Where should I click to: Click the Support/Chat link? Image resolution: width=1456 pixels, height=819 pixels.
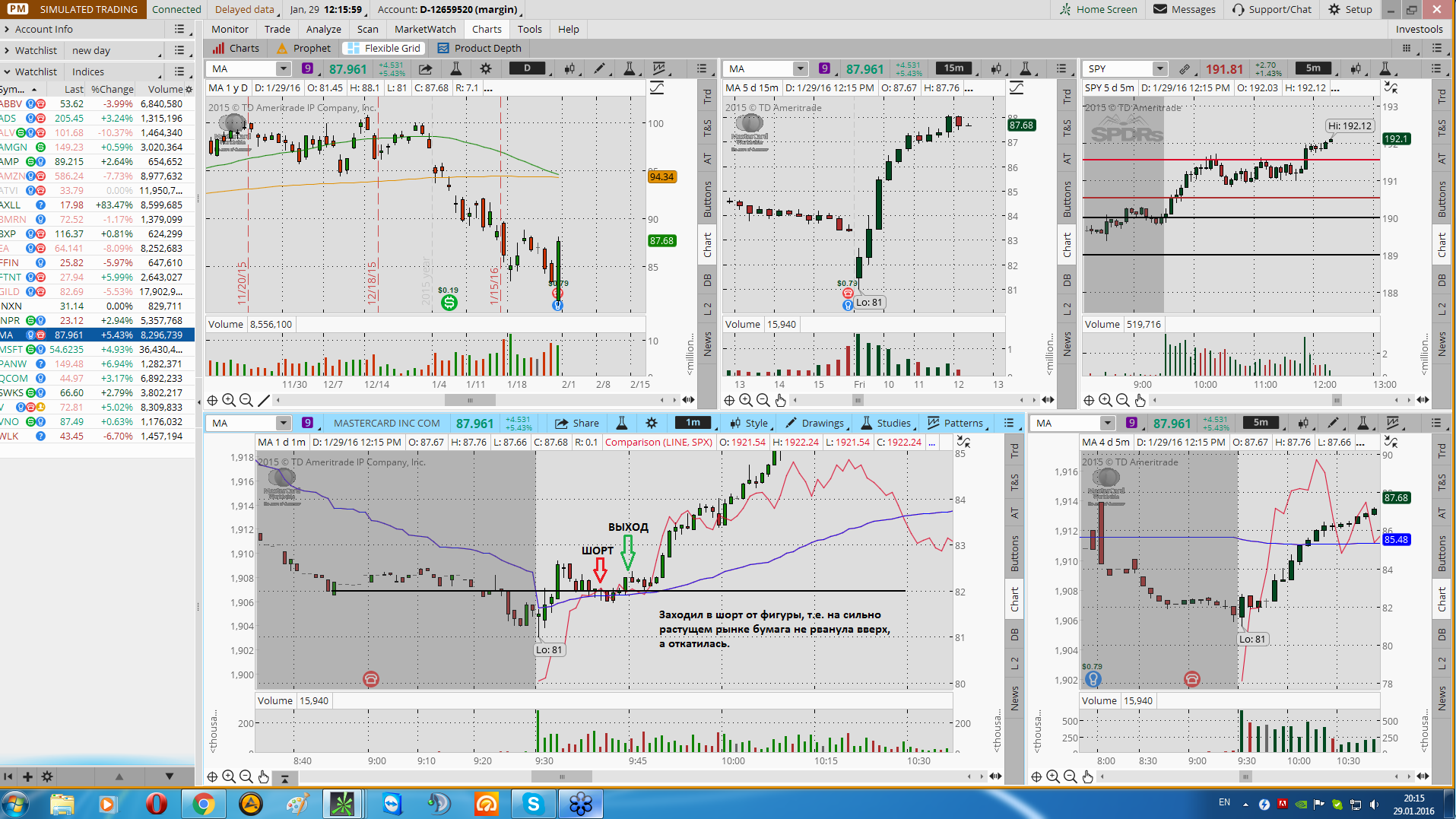click(x=1271, y=9)
